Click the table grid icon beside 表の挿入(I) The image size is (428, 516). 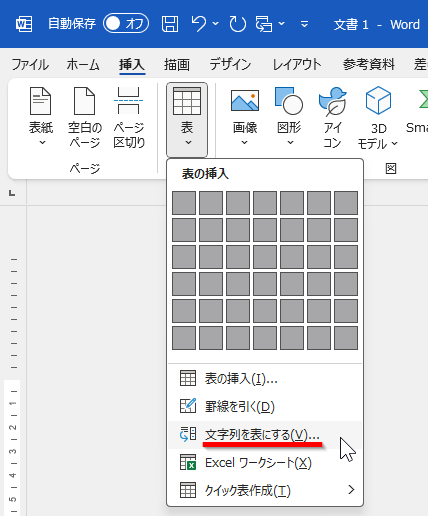188,378
